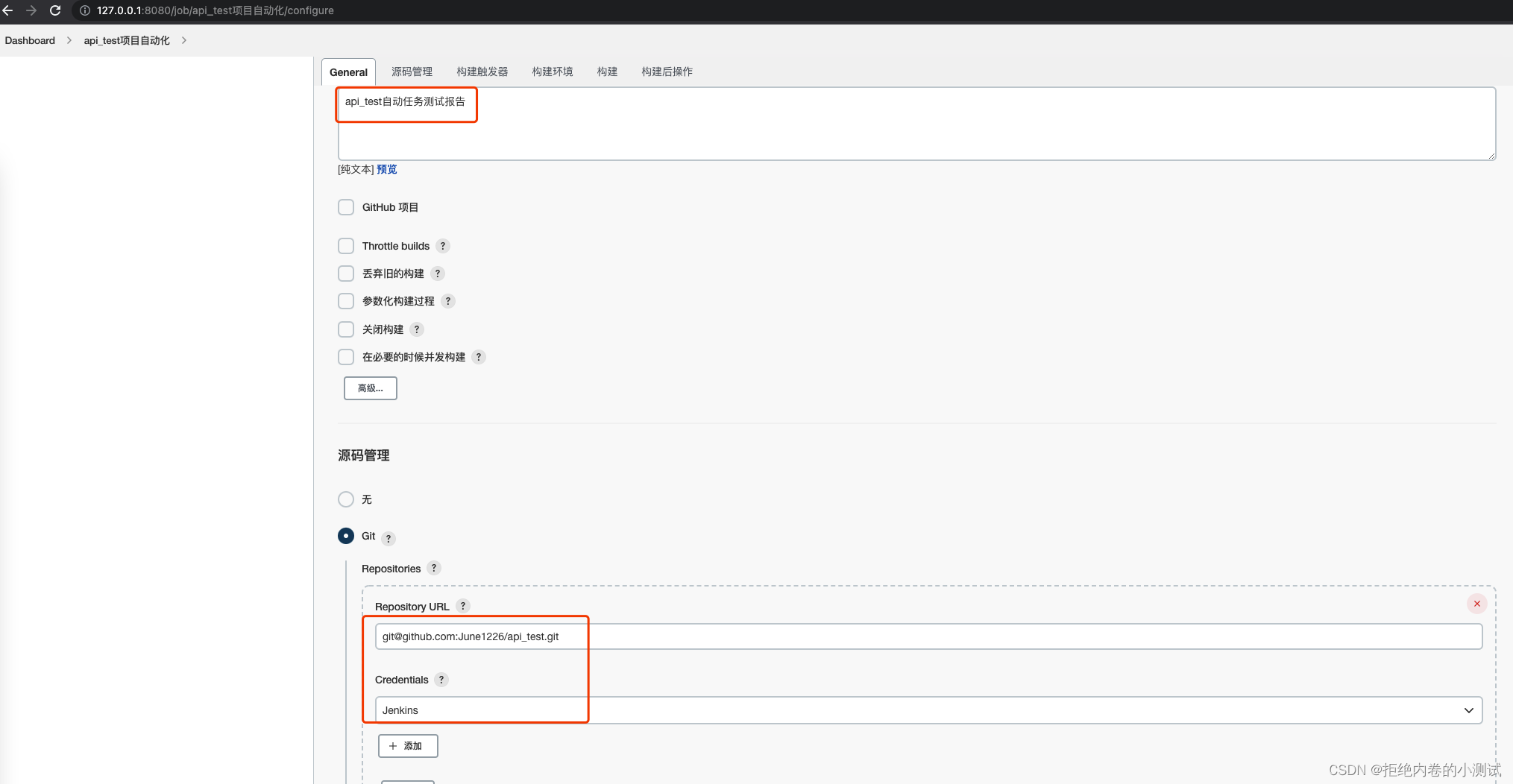Click the 添加 credentials button
Viewport: 1513px width, 784px height.
(x=408, y=746)
